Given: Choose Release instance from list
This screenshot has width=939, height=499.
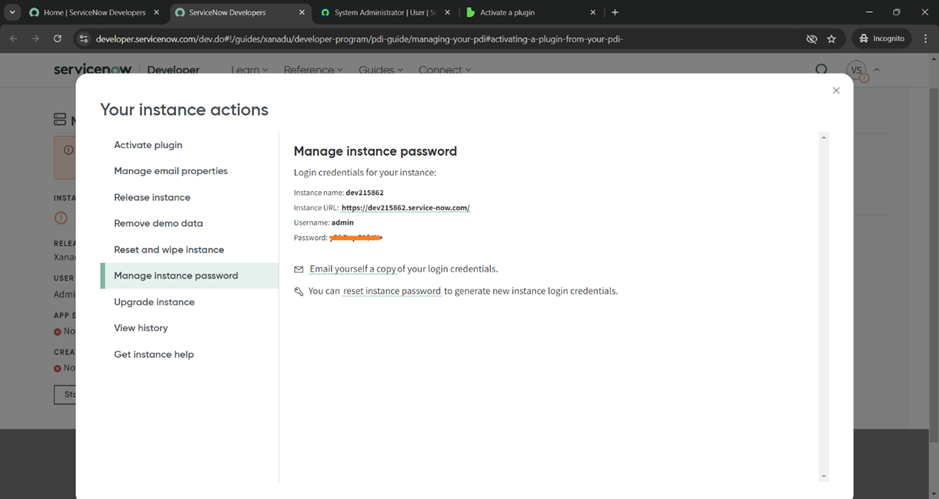Looking at the screenshot, I should point(152,197).
